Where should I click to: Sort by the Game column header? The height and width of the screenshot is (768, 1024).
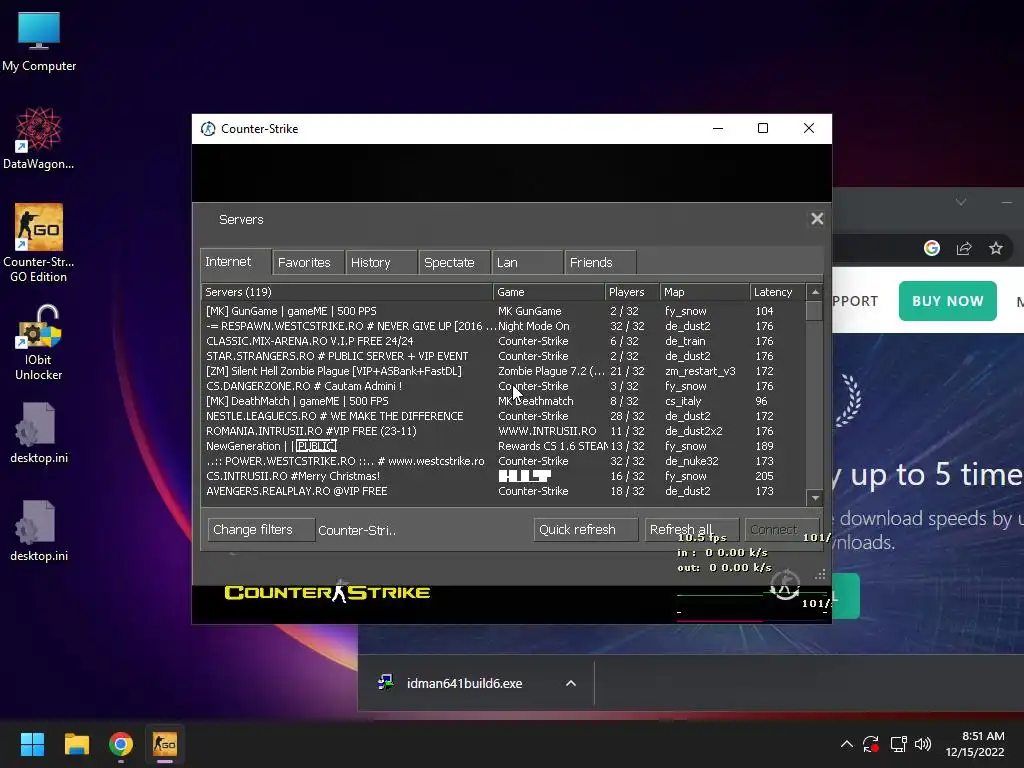549,292
